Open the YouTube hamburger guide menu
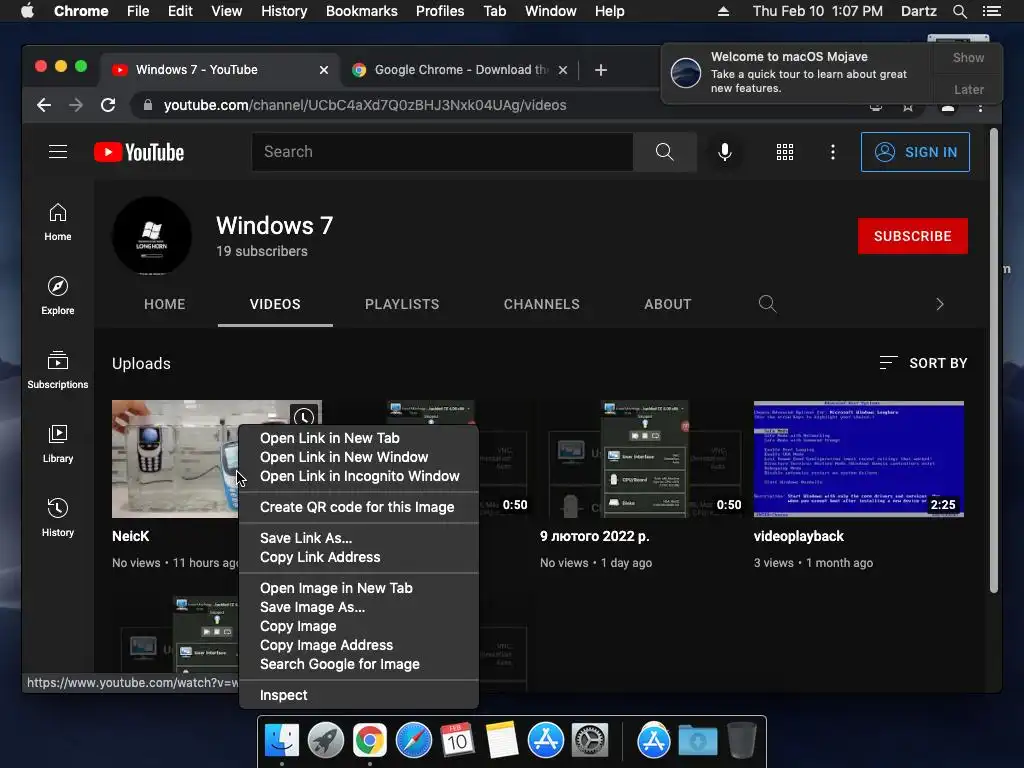The width and height of the screenshot is (1024, 768). click(x=58, y=152)
